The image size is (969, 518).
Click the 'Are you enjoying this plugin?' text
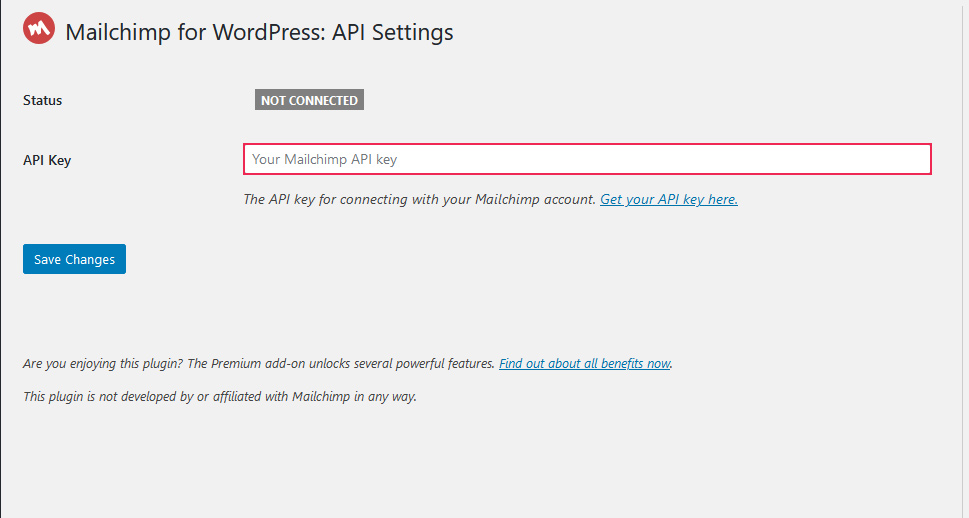(103, 363)
